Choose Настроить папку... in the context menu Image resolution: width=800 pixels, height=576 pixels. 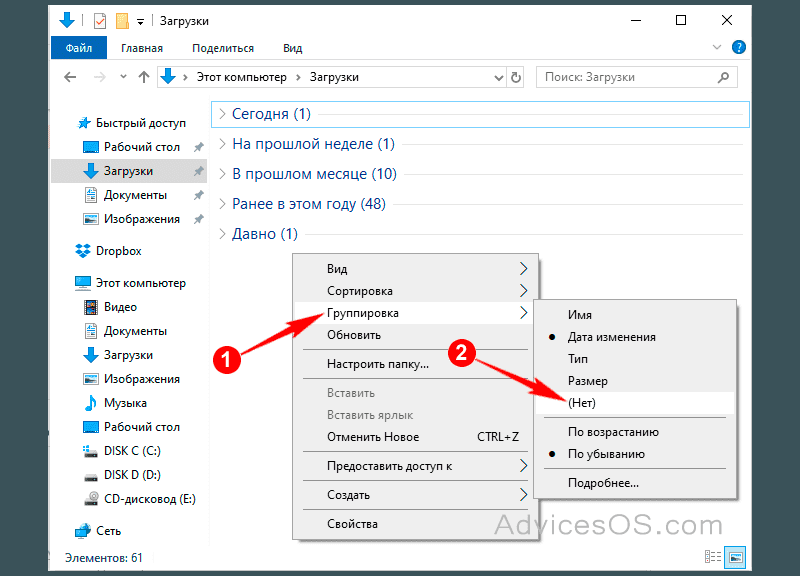415,364
